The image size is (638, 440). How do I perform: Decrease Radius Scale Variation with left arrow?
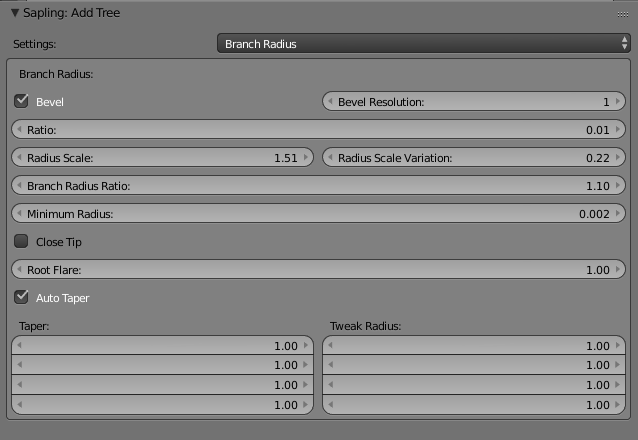330,158
